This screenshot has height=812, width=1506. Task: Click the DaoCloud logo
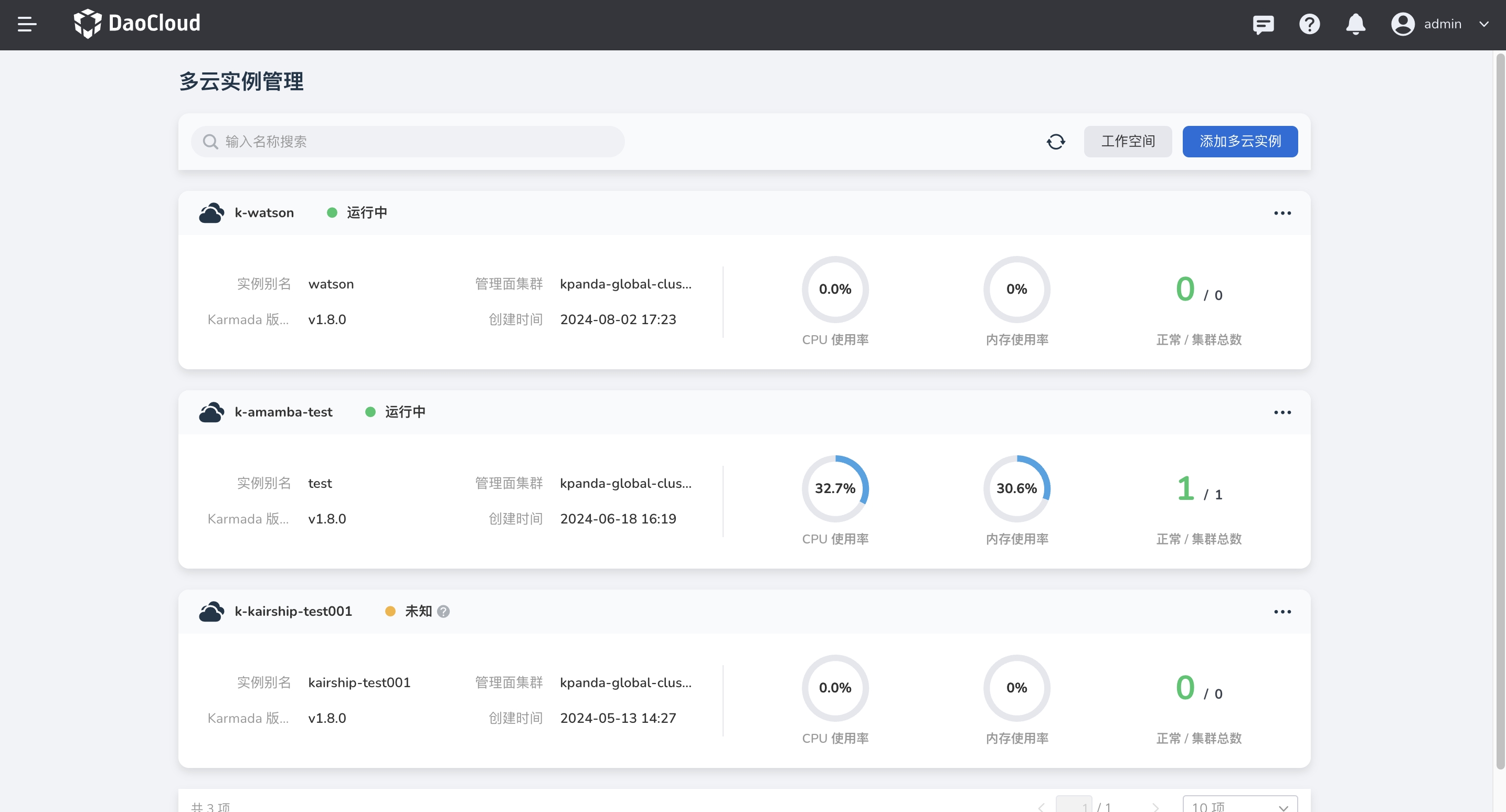pos(137,24)
